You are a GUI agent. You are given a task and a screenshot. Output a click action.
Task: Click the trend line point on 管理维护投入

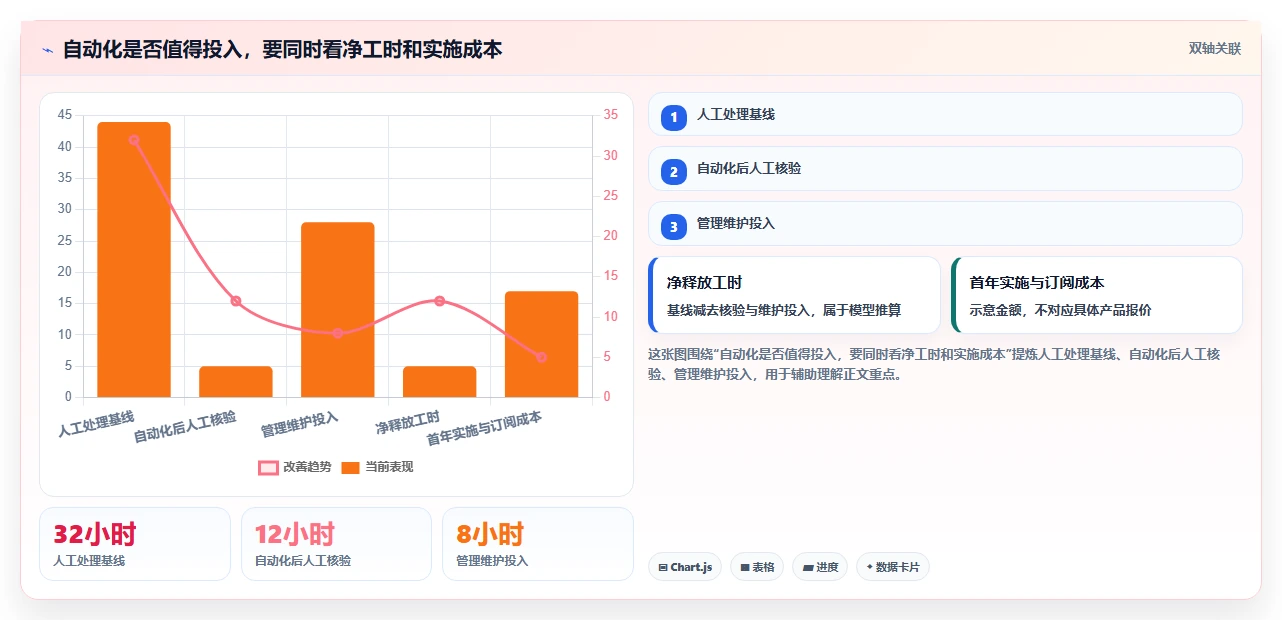click(x=338, y=333)
